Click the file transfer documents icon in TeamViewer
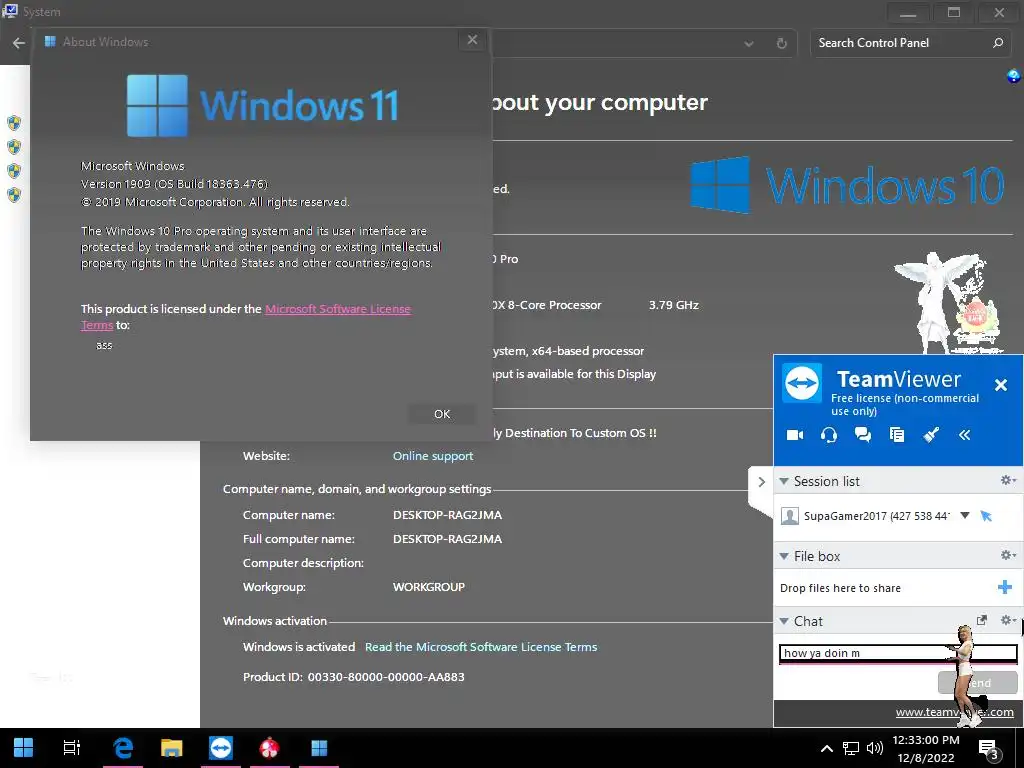Image resolution: width=1024 pixels, height=768 pixels. pyautogui.click(x=897, y=435)
